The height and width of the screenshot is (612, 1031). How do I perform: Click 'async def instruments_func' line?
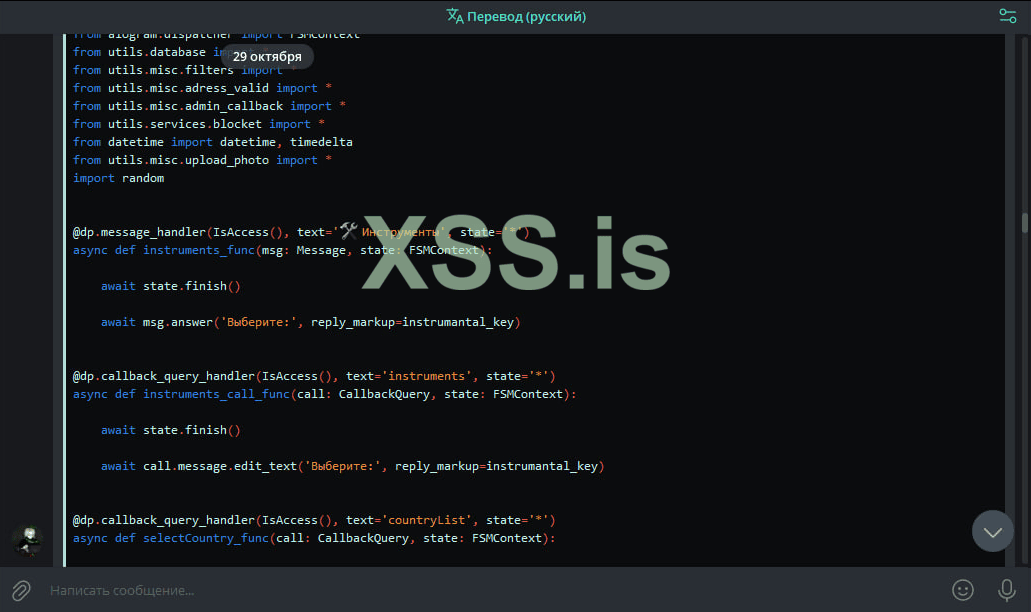(x=282, y=250)
